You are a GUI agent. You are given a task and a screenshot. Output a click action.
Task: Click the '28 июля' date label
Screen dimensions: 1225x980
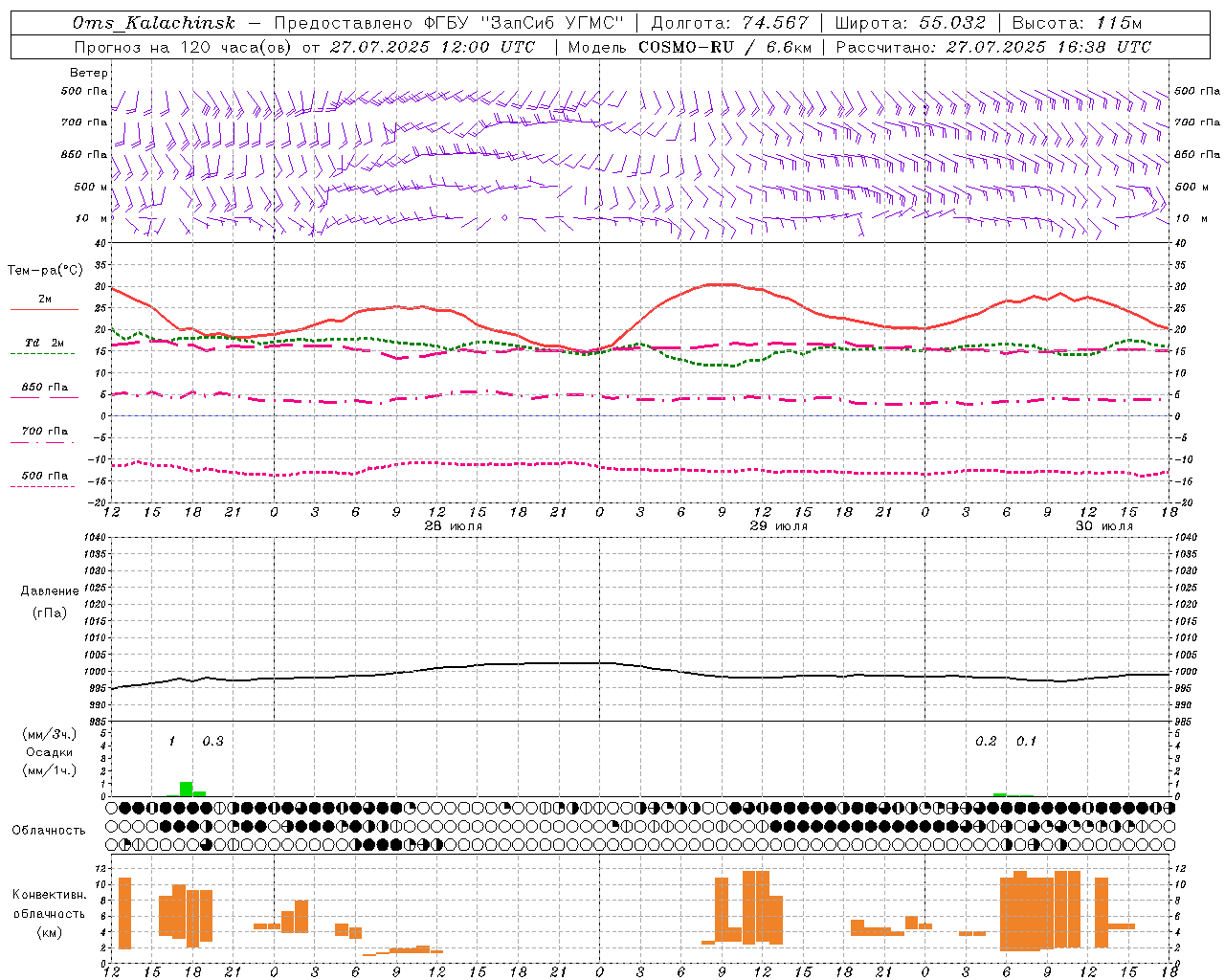[453, 526]
